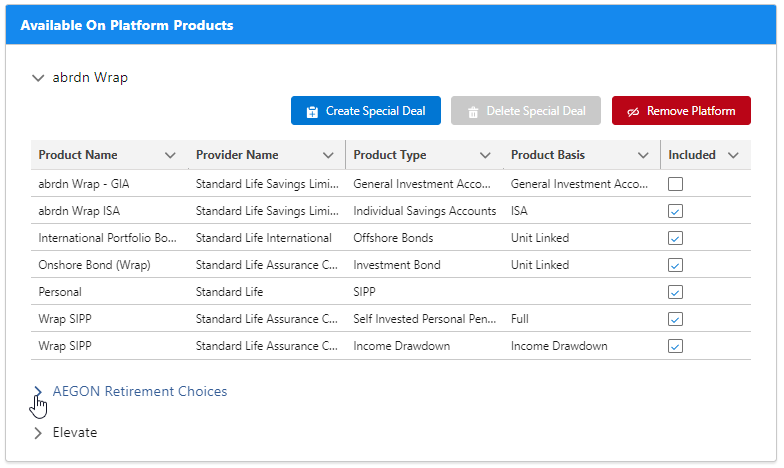Click the Remove Platform button

pyautogui.click(x=681, y=111)
